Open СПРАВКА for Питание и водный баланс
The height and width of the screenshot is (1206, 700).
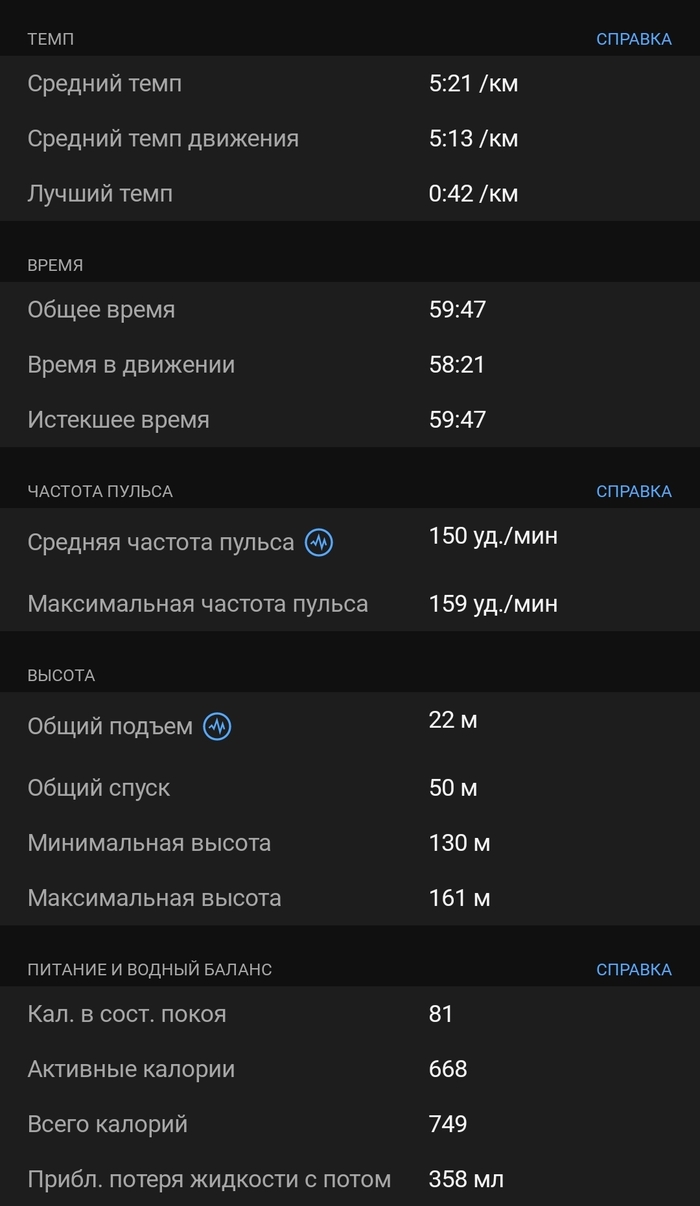click(x=633, y=969)
